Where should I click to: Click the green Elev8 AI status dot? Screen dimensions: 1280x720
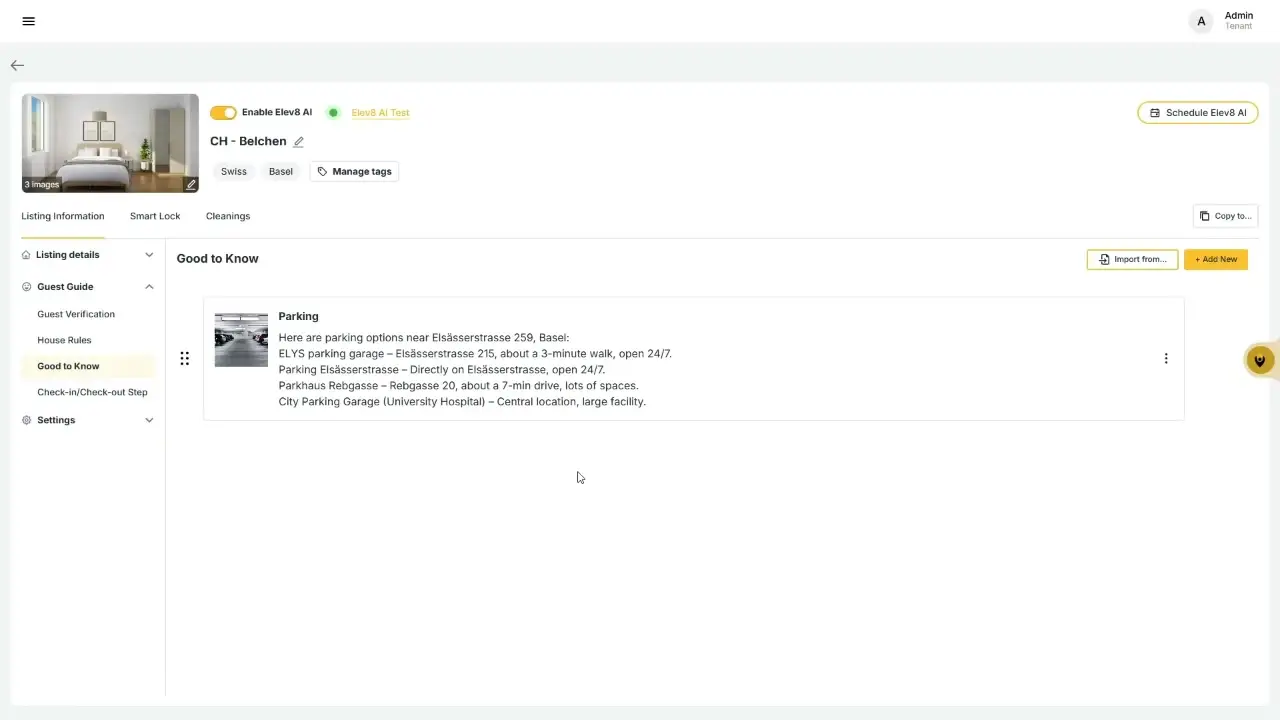click(334, 113)
